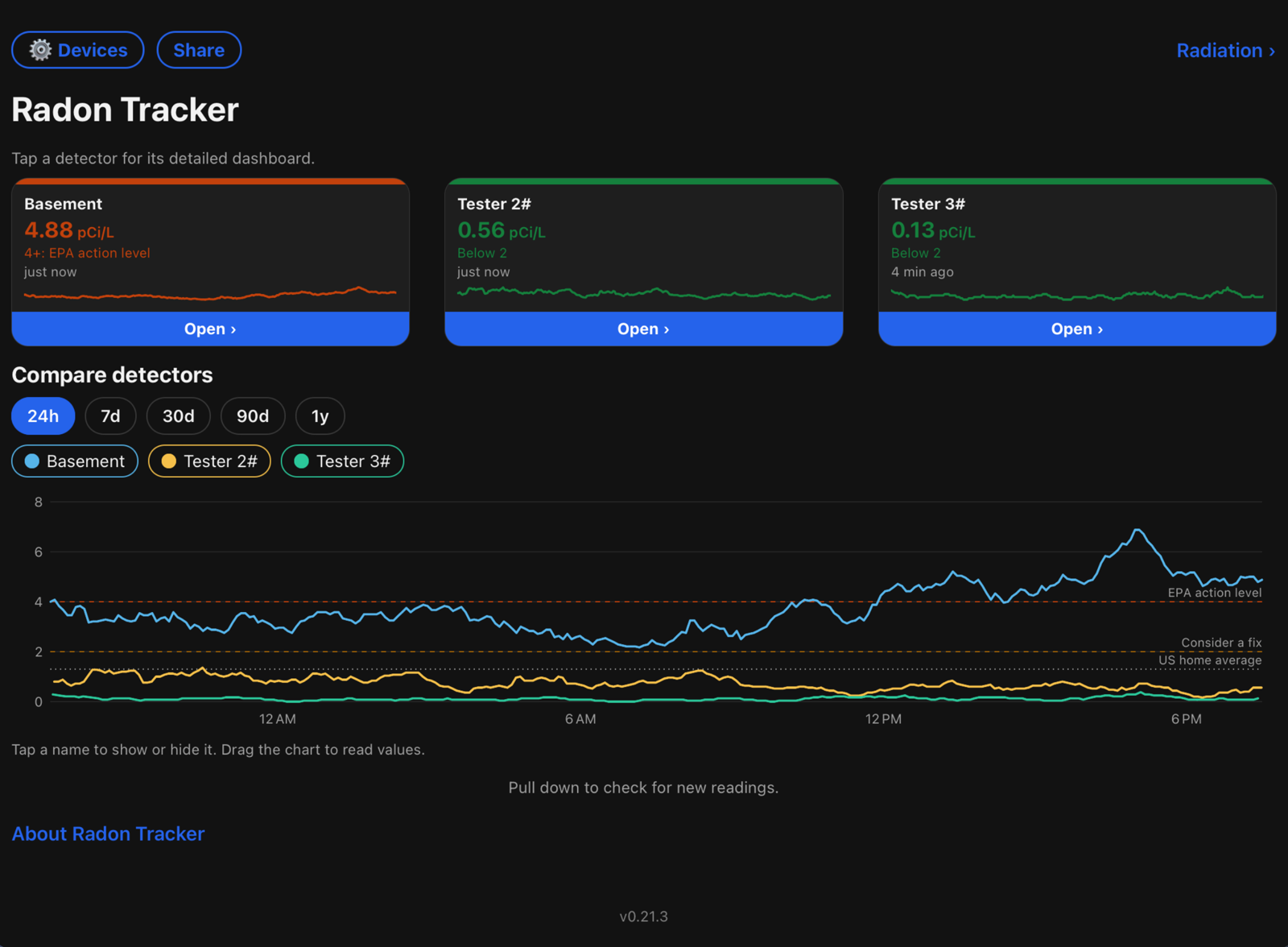Click the Tester 3# 0.13 pCi/L reading
Viewport: 1288px width, 947px height.
pyautogui.click(x=933, y=230)
